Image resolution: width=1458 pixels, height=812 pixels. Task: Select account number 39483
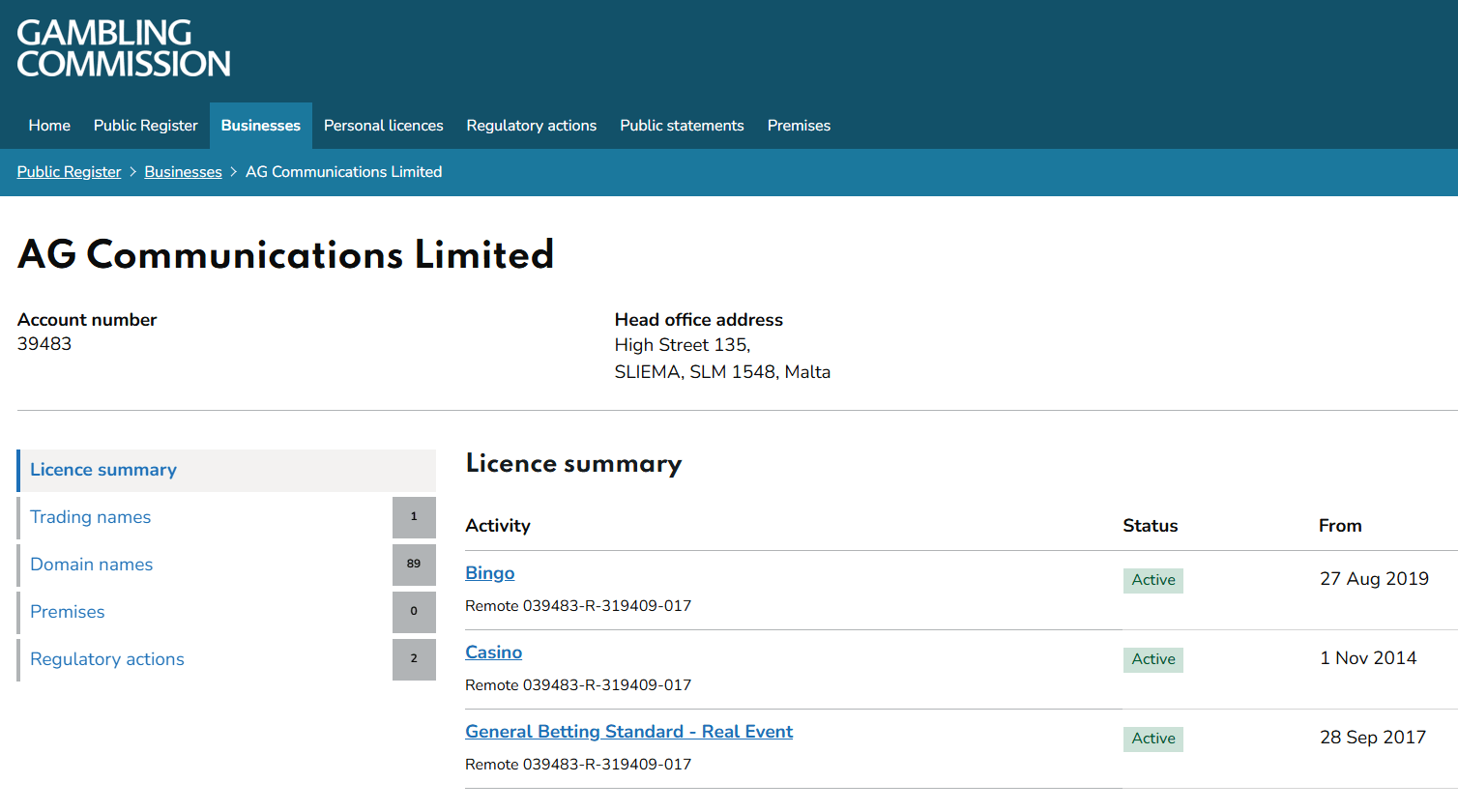click(44, 344)
